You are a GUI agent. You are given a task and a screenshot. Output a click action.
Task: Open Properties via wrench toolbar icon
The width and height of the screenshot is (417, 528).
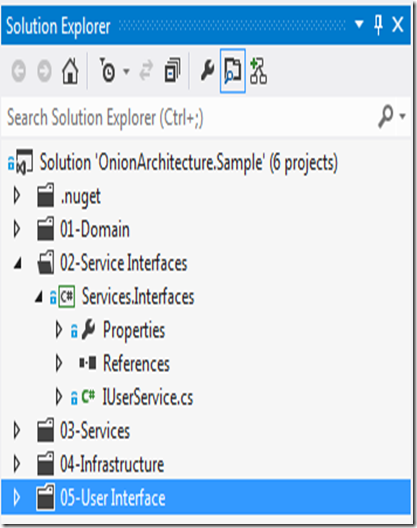(207, 70)
